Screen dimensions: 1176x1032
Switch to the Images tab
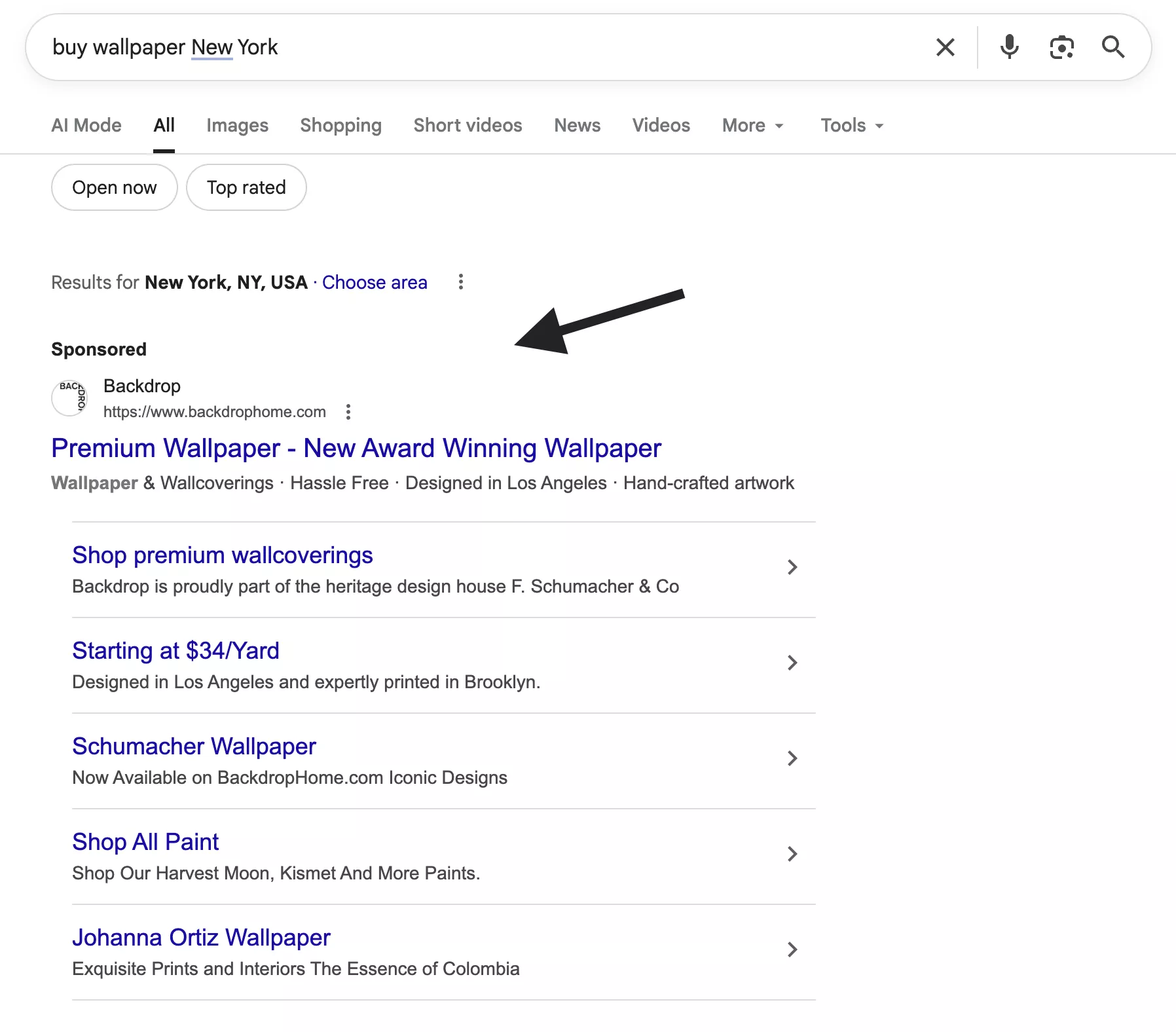237,125
